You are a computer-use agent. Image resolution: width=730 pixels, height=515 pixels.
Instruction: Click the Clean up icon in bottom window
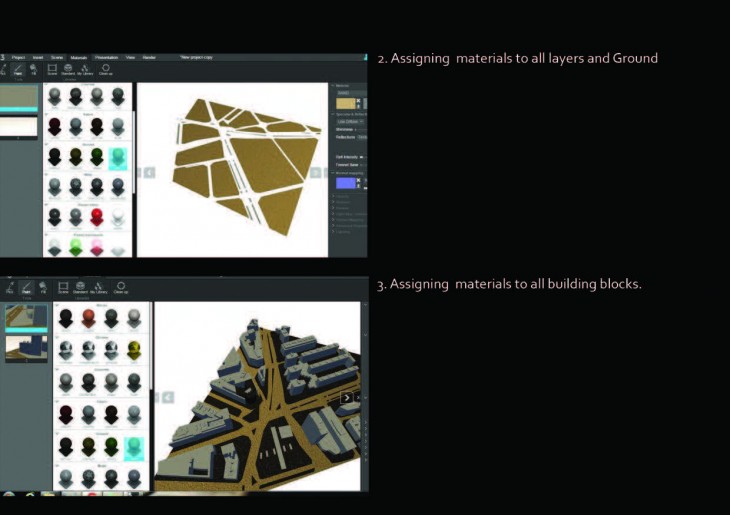tap(120, 287)
